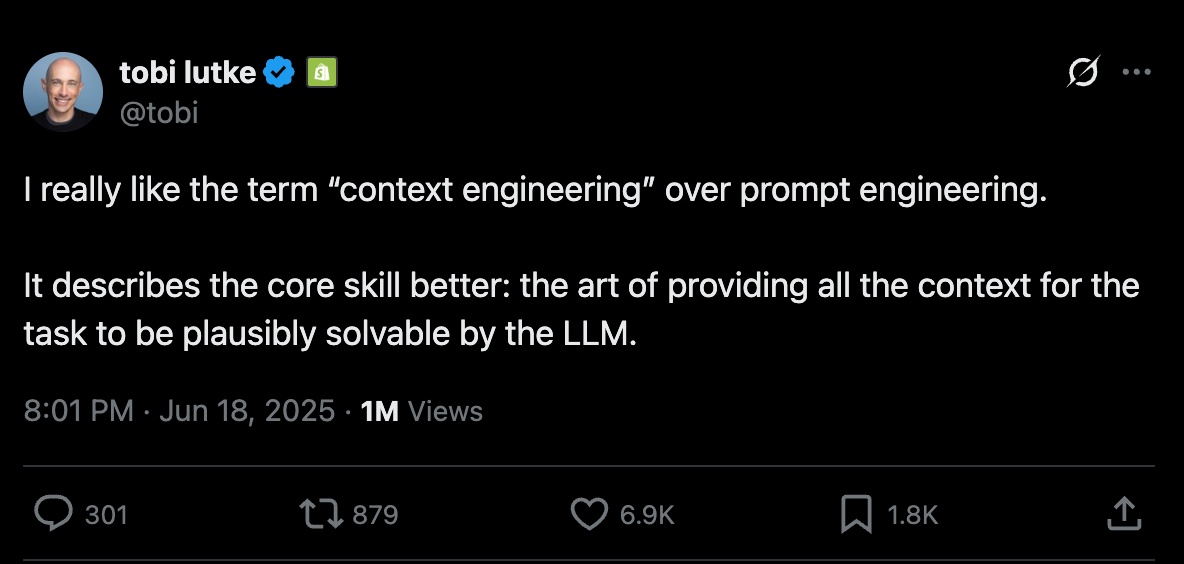
Task: Click the 6.9K likes count
Action: pos(647,515)
